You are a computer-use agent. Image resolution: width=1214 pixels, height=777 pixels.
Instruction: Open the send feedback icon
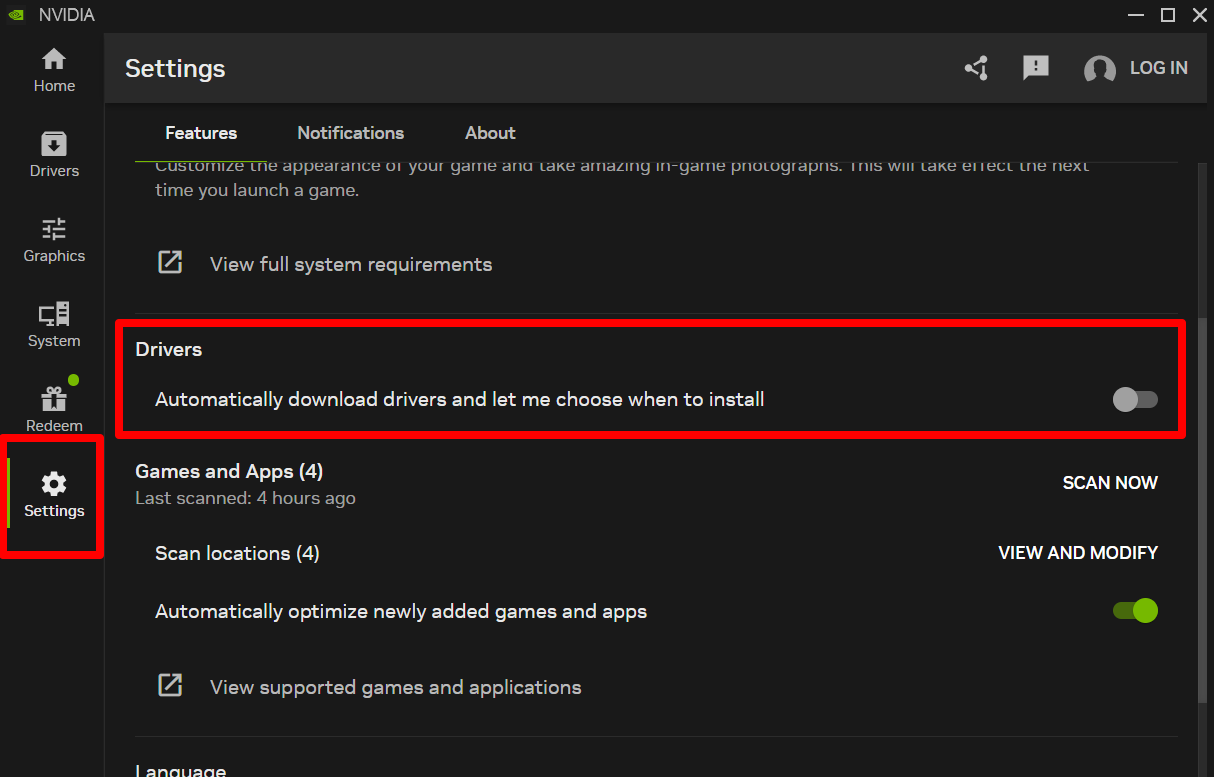[x=1035, y=68]
